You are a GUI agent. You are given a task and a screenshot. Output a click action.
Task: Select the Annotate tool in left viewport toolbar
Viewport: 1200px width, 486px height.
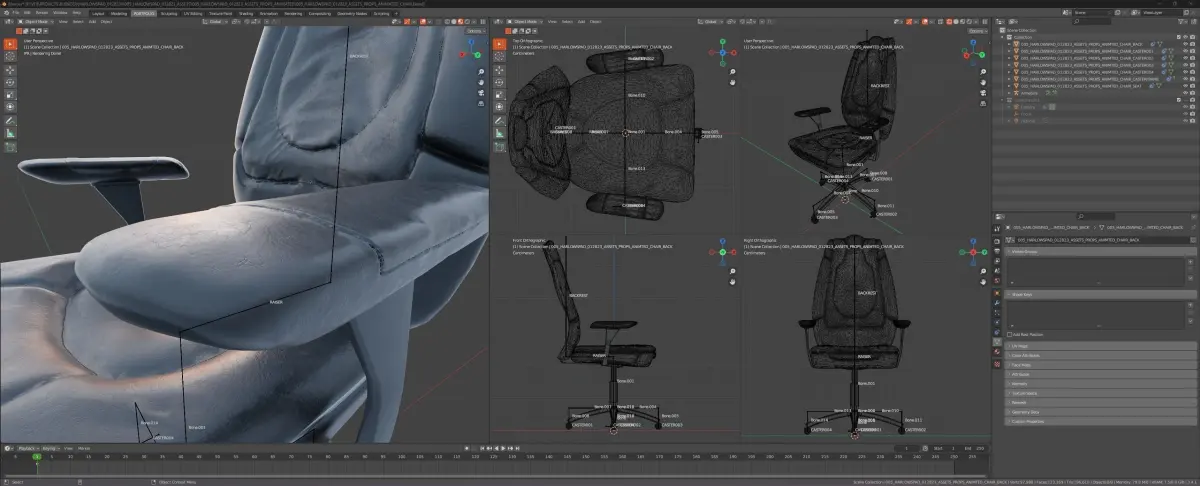tap(10, 121)
